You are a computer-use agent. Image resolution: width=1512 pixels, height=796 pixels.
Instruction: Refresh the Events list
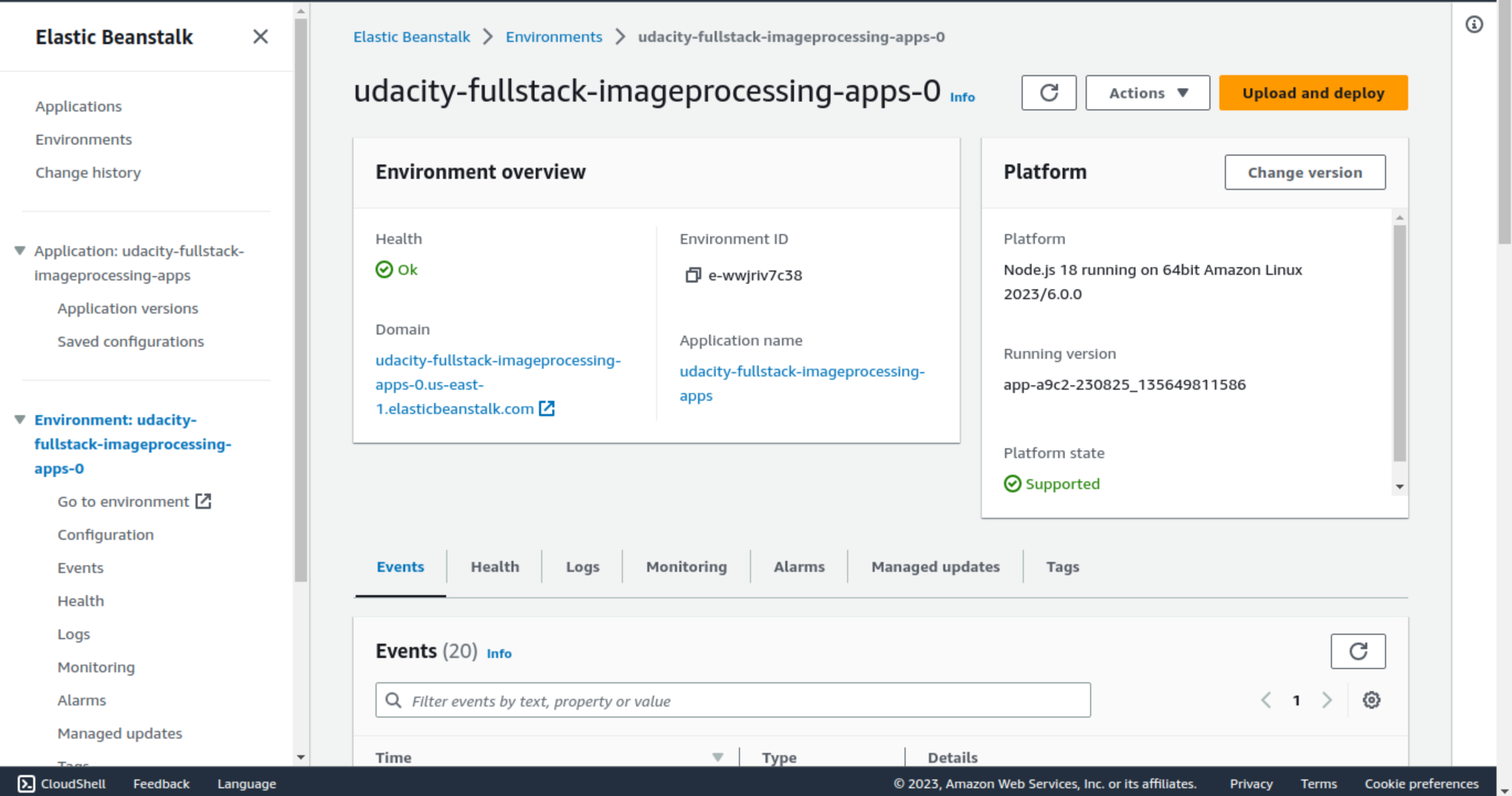pos(1357,651)
